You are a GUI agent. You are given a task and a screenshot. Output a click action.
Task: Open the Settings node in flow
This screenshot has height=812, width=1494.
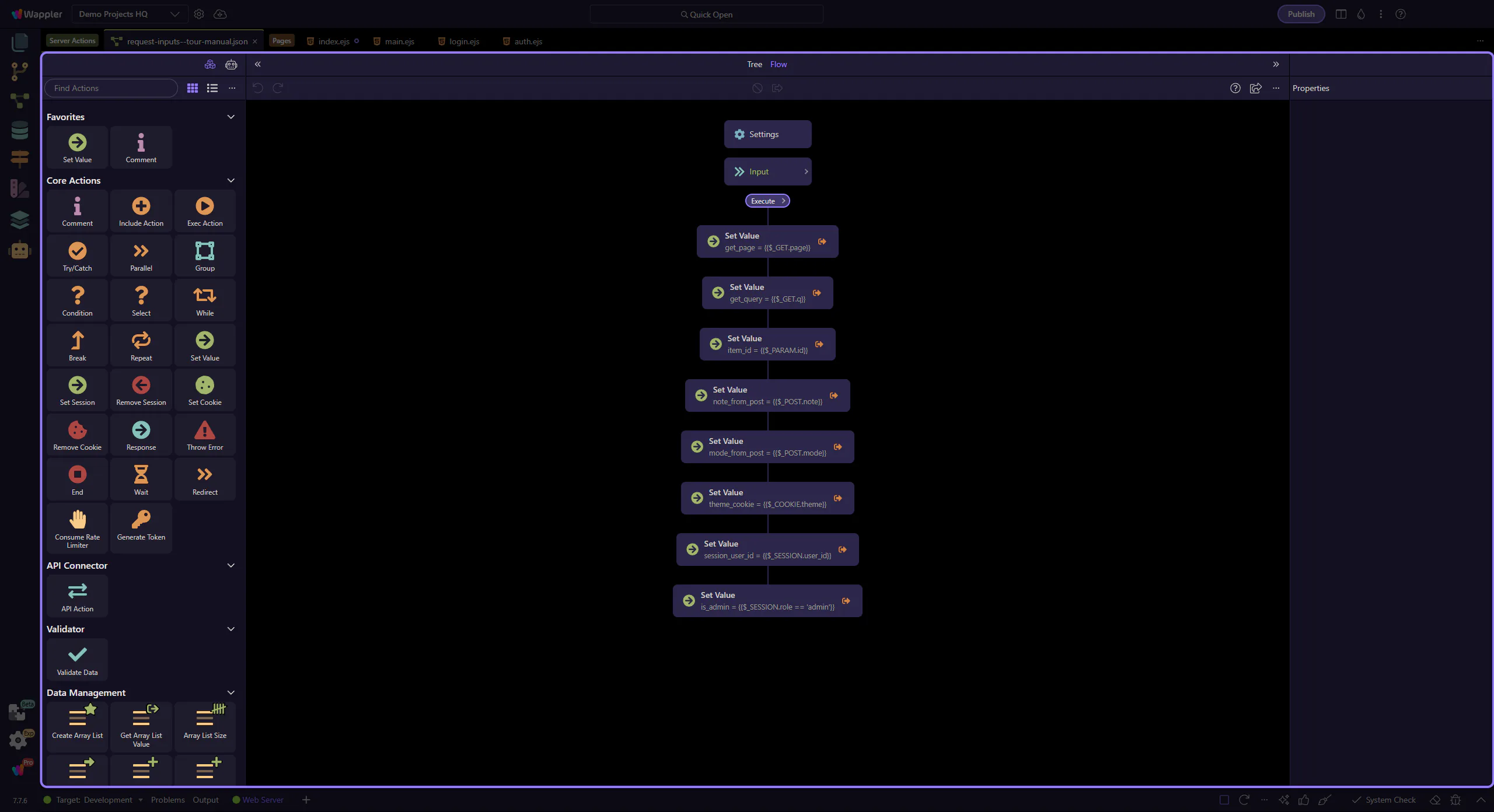click(767, 134)
